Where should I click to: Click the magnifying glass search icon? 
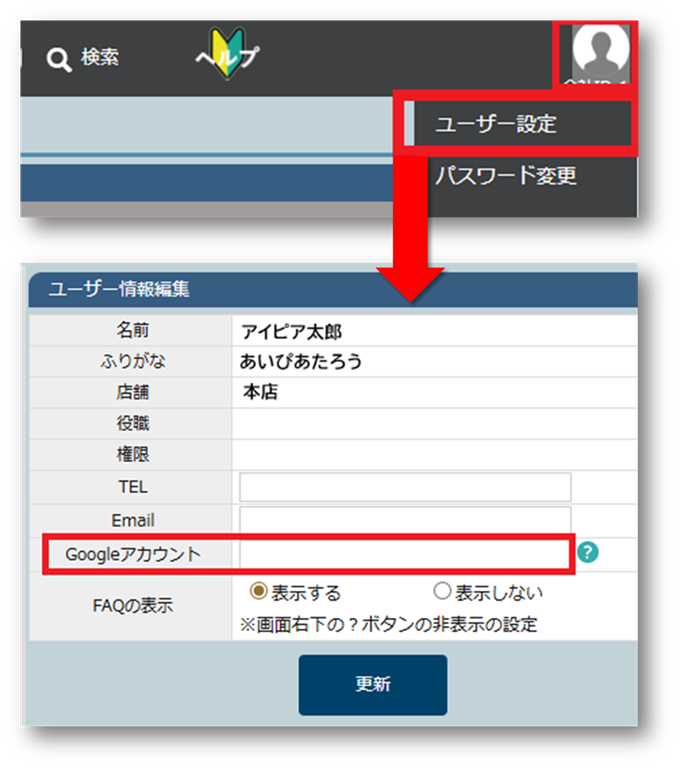coord(58,59)
